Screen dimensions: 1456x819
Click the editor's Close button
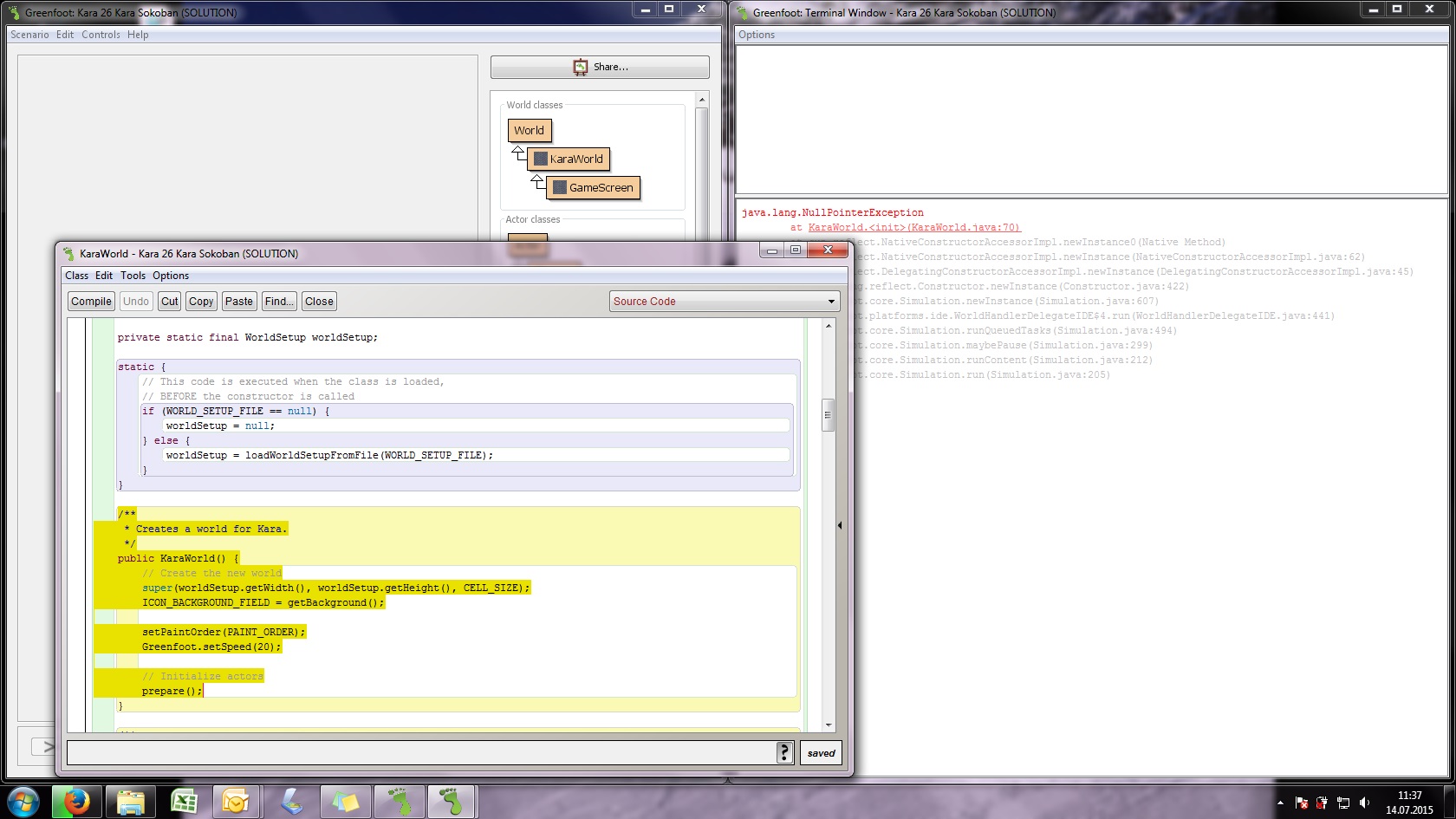tap(319, 302)
